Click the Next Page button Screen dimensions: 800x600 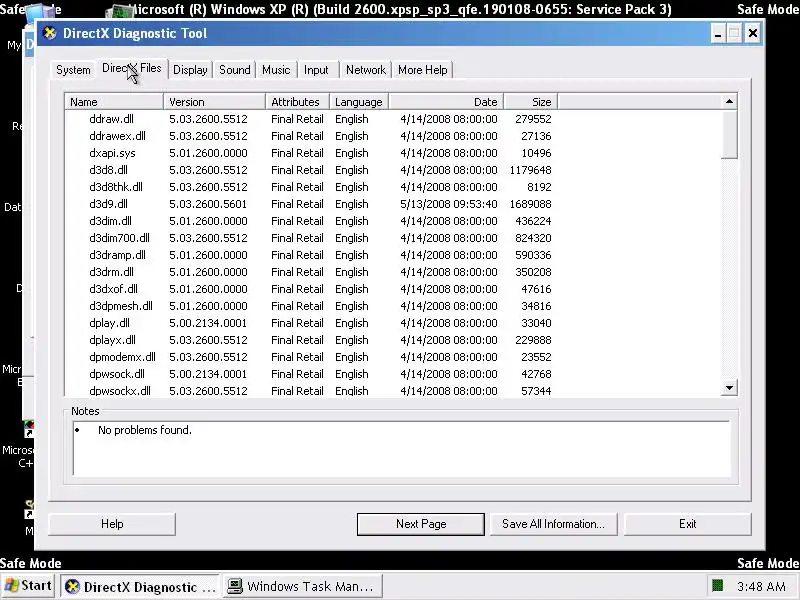click(x=421, y=524)
